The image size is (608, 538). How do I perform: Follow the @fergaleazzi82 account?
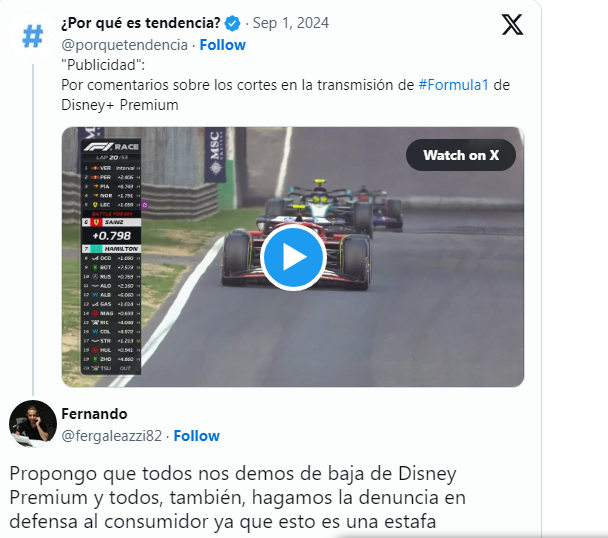[x=197, y=436]
